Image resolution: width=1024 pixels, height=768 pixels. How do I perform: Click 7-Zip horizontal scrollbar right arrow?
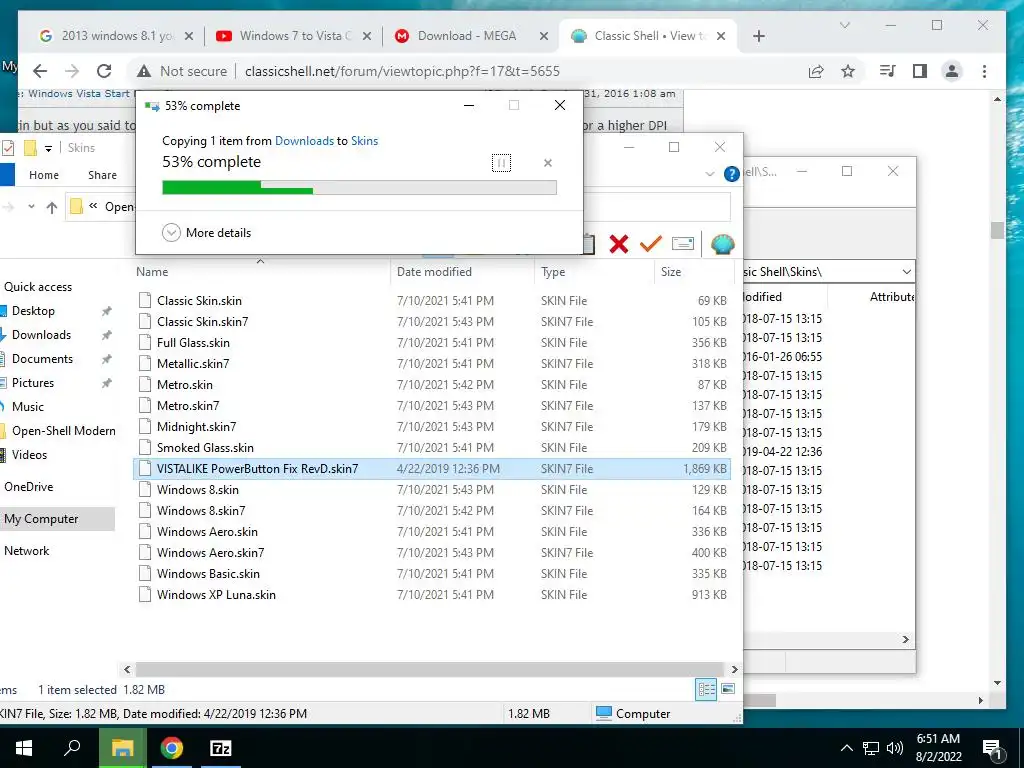click(906, 639)
